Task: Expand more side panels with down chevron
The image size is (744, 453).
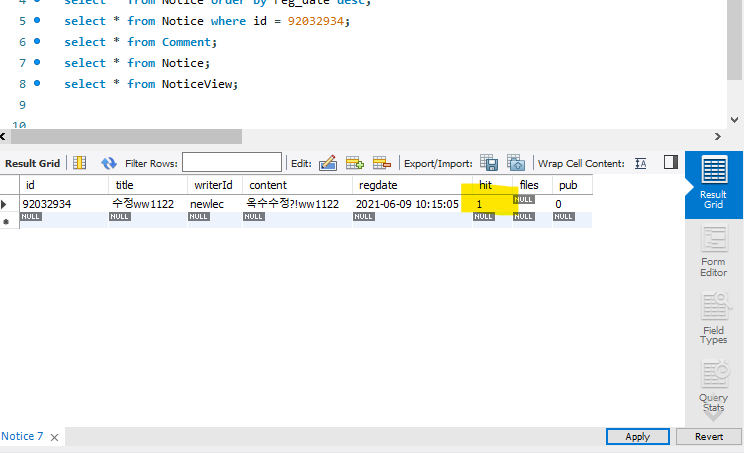Action: 713,416
